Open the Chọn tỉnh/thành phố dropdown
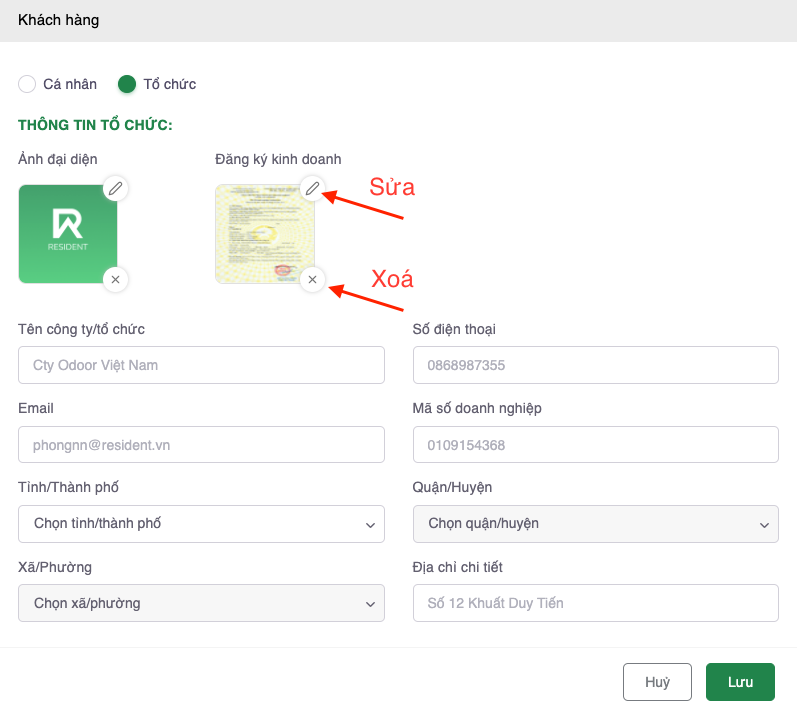The height and width of the screenshot is (713, 797). pyautogui.click(x=201, y=523)
